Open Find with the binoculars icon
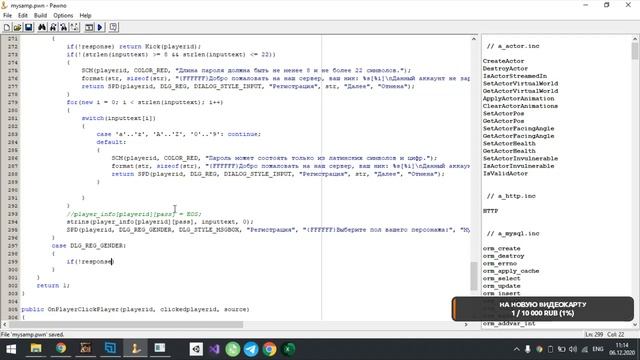This screenshot has height=360, width=640. click(x=42, y=27)
